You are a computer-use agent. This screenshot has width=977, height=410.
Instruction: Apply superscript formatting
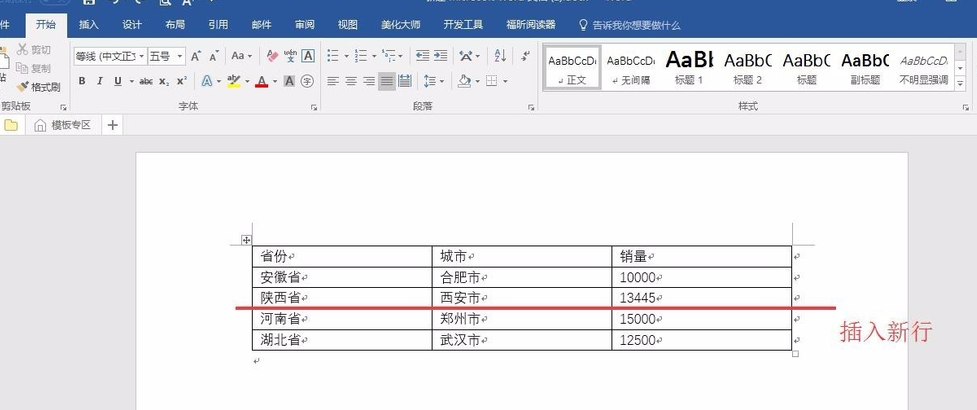[181, 81]
